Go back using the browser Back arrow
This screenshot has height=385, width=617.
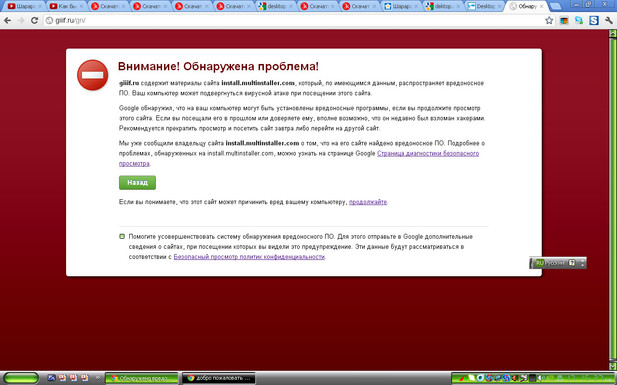pyautogui.click(x=7, y=20)
